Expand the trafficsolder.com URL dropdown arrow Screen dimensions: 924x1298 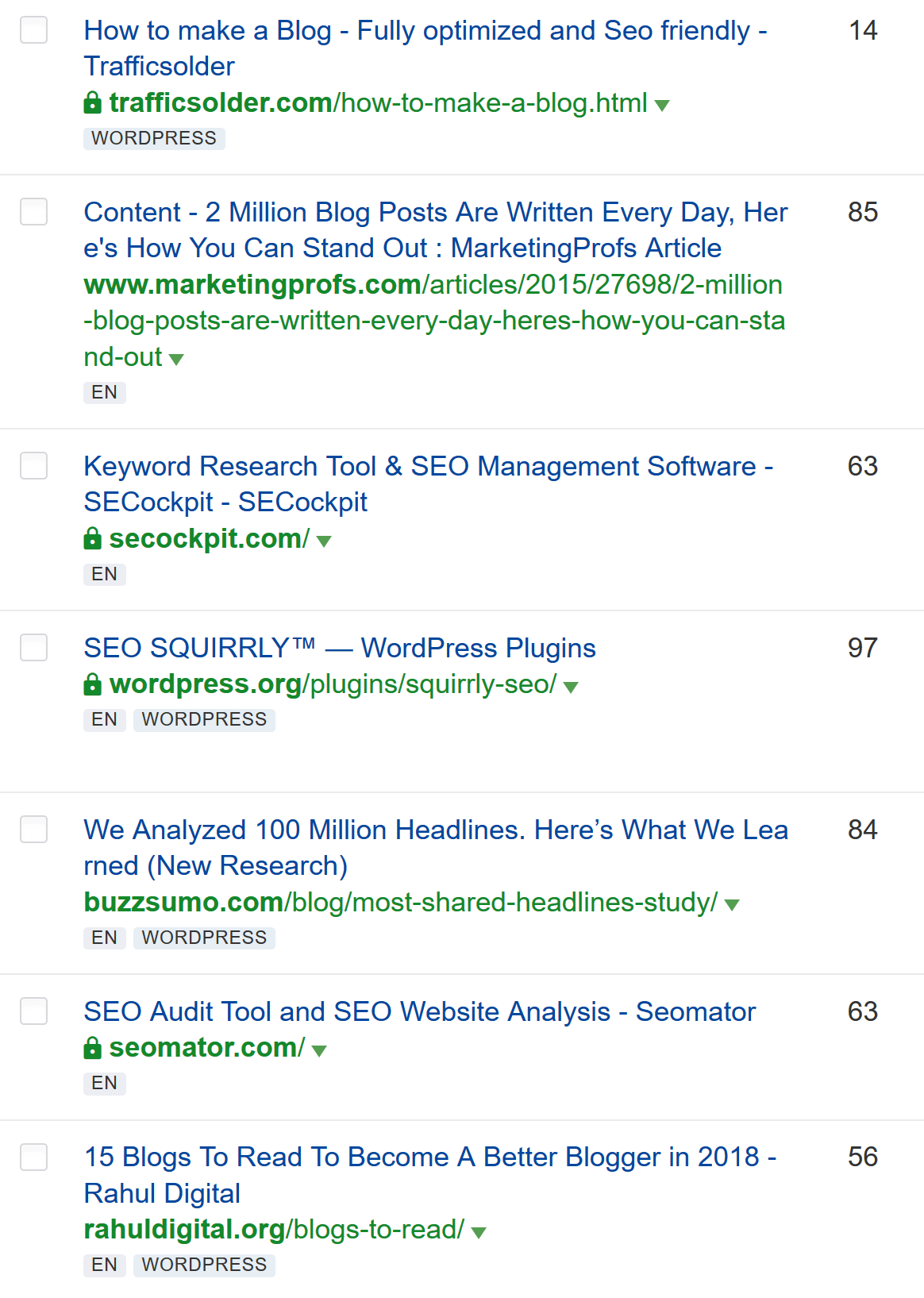click(662, 105)
